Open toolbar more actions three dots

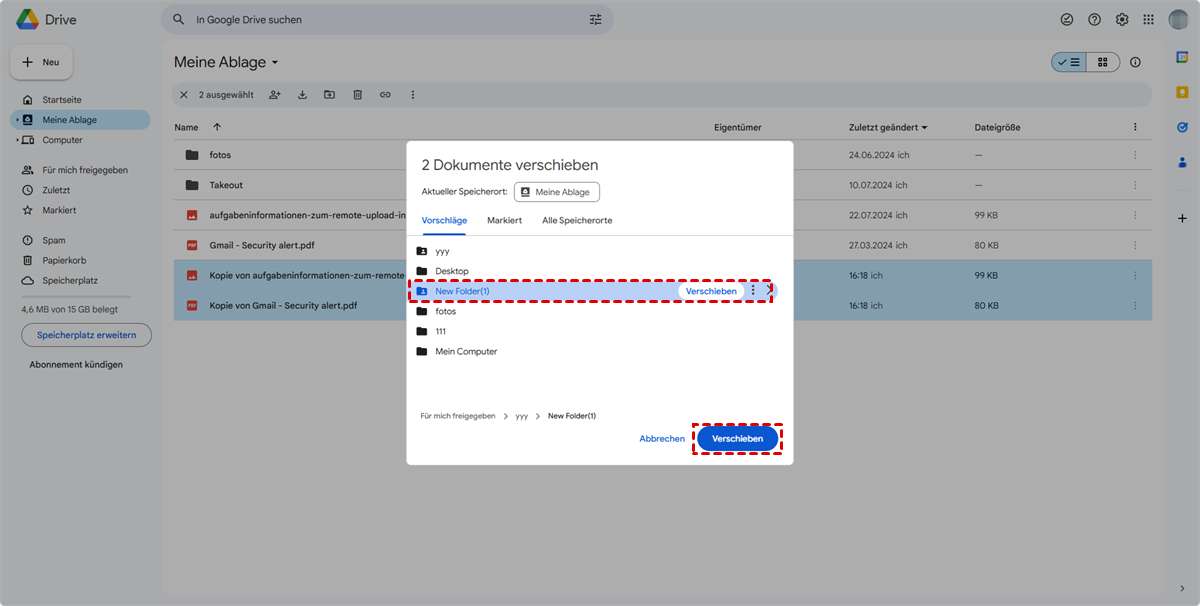click(412, 95)
